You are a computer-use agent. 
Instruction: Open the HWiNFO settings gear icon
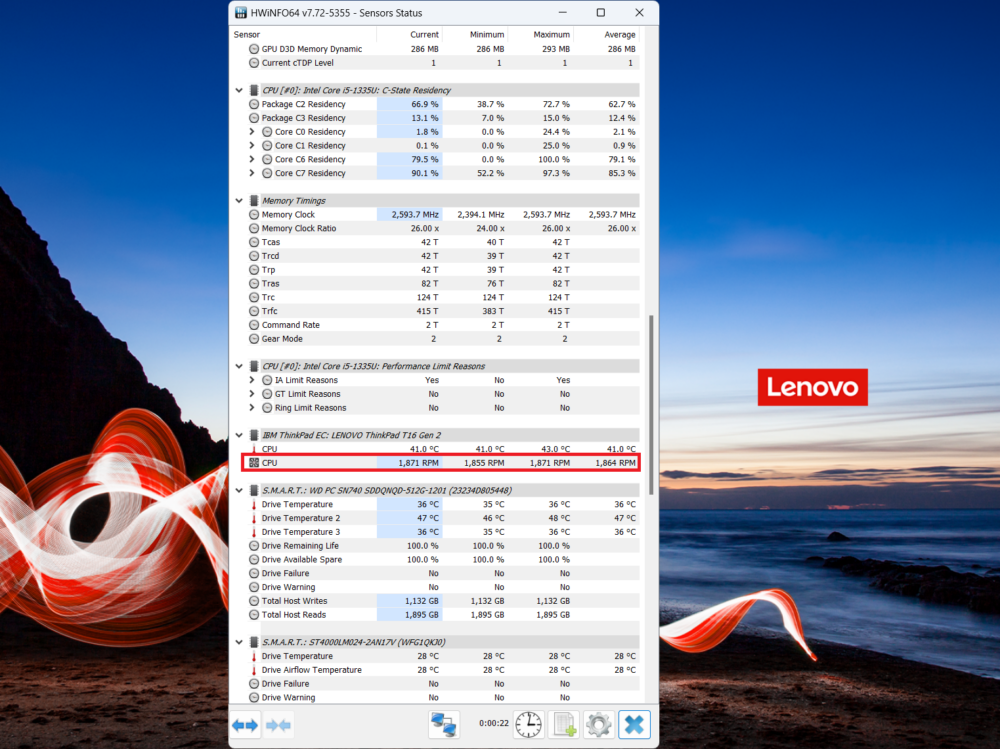click(x=600, y=724)
